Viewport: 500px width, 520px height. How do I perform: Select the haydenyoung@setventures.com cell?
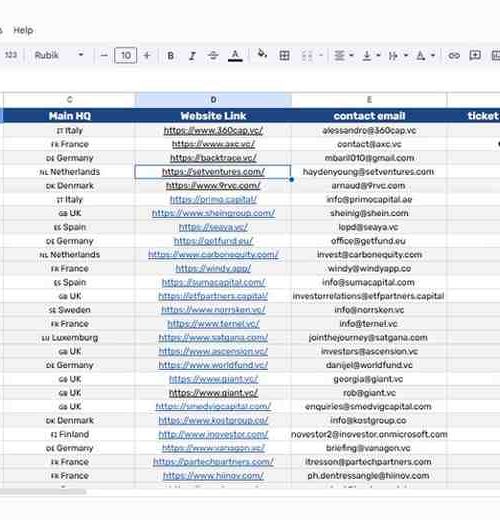[x=369, y=172]
